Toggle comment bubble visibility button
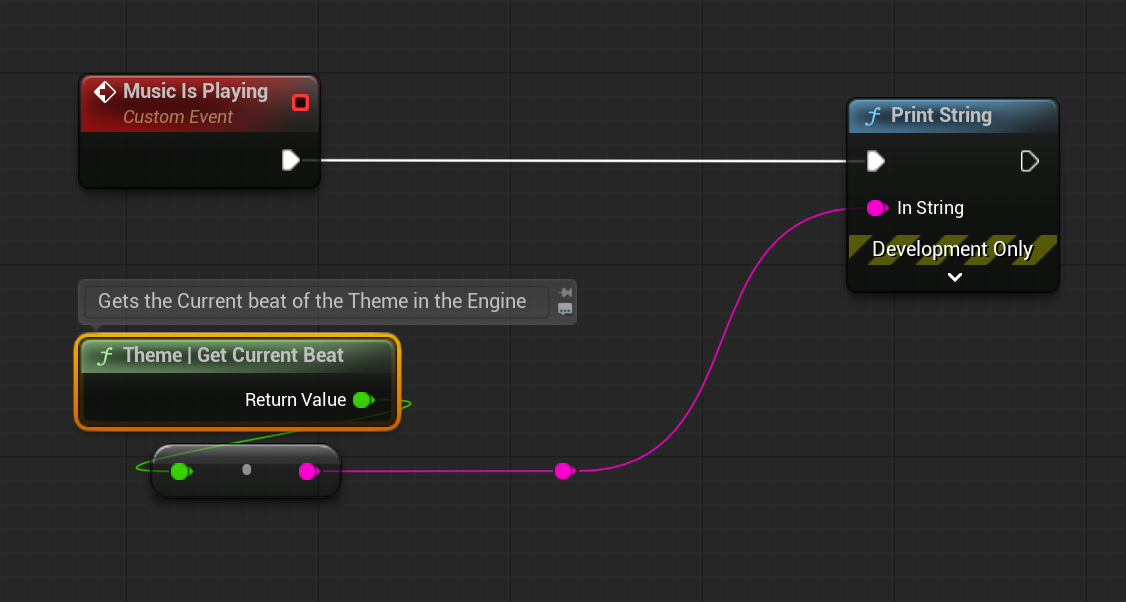 pos(565,310)
